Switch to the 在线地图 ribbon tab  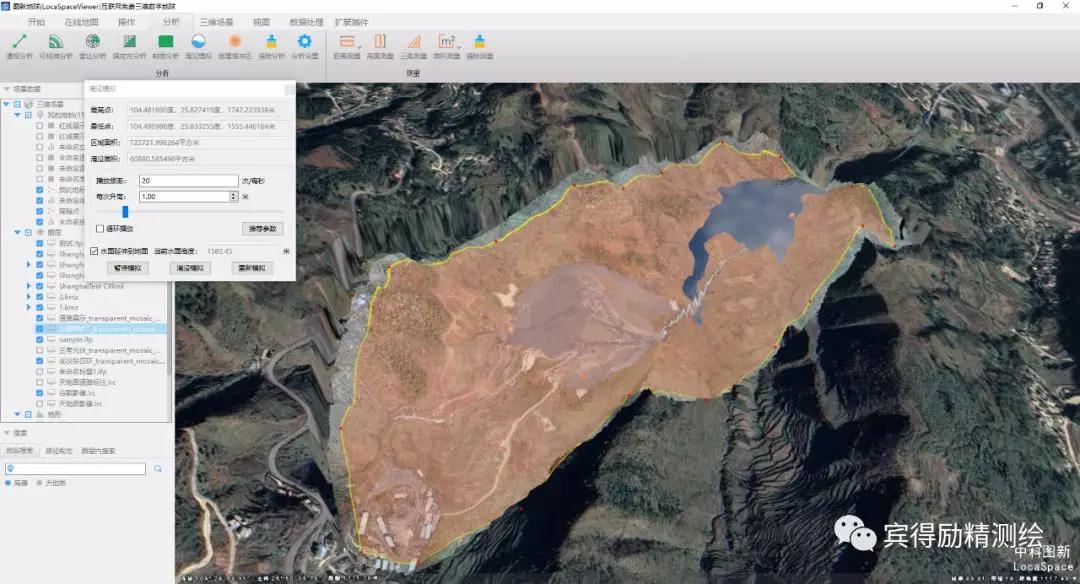(81, 21)
